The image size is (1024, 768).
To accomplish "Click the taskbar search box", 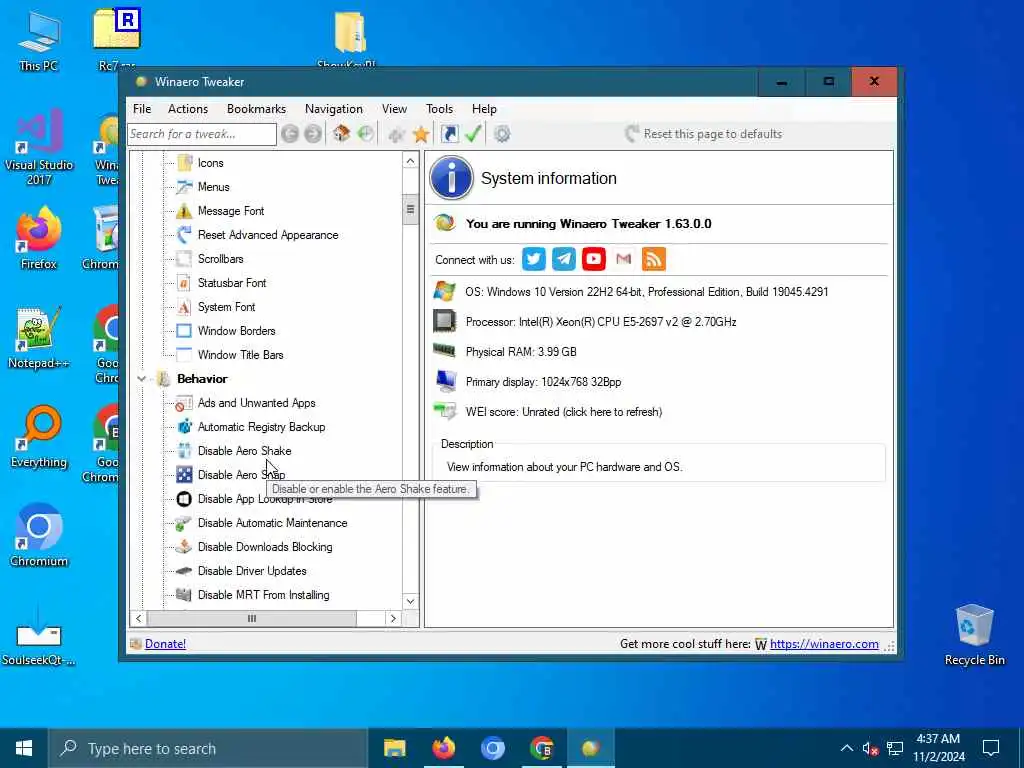I will 208,748.
